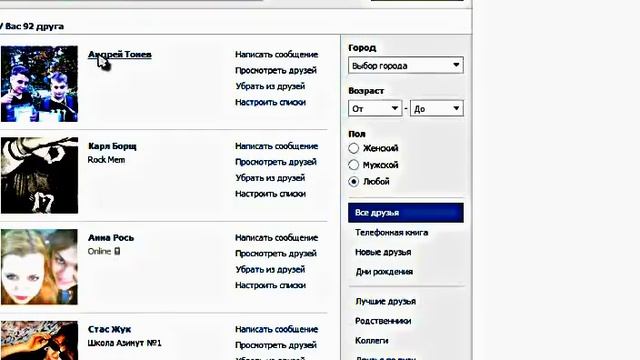
Task: Open Родственники list
Action: coord(383,321)
